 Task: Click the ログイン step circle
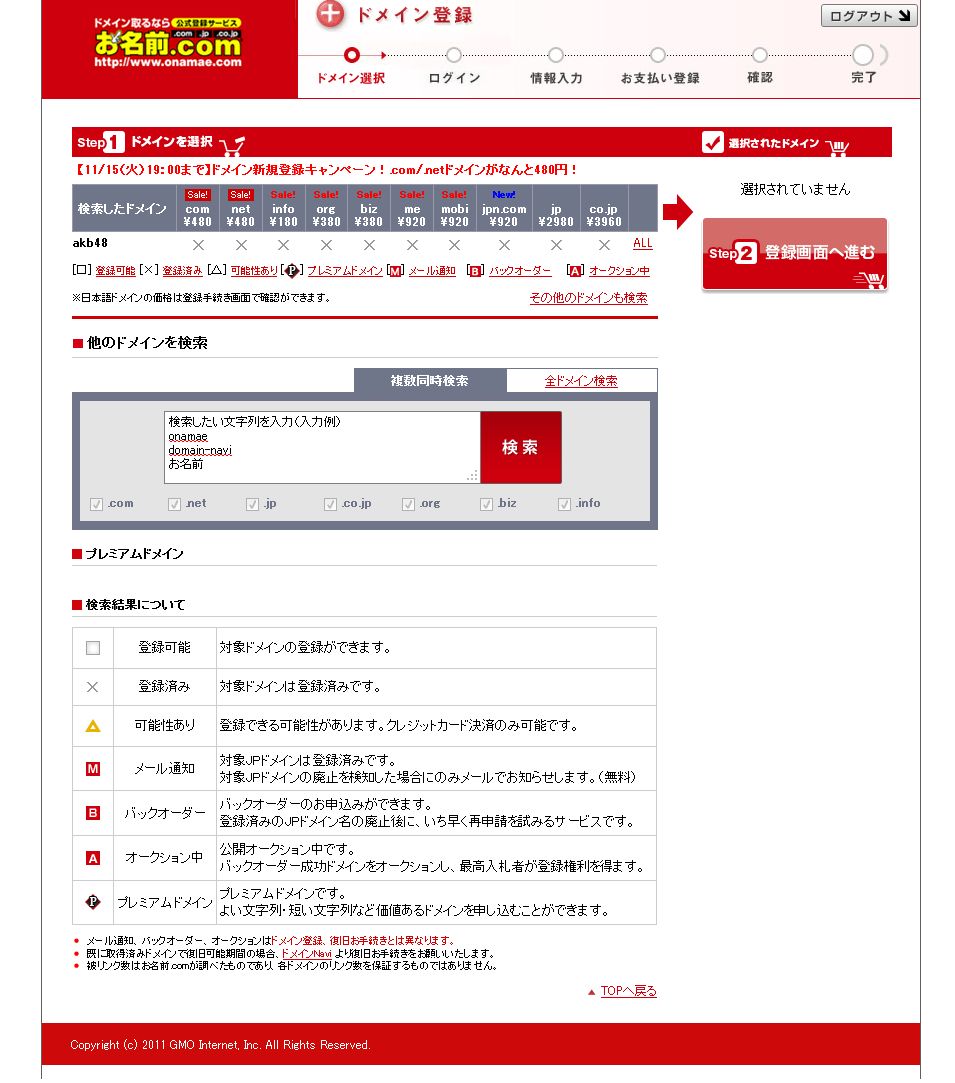pyautogui.click(x=454, y=55)
